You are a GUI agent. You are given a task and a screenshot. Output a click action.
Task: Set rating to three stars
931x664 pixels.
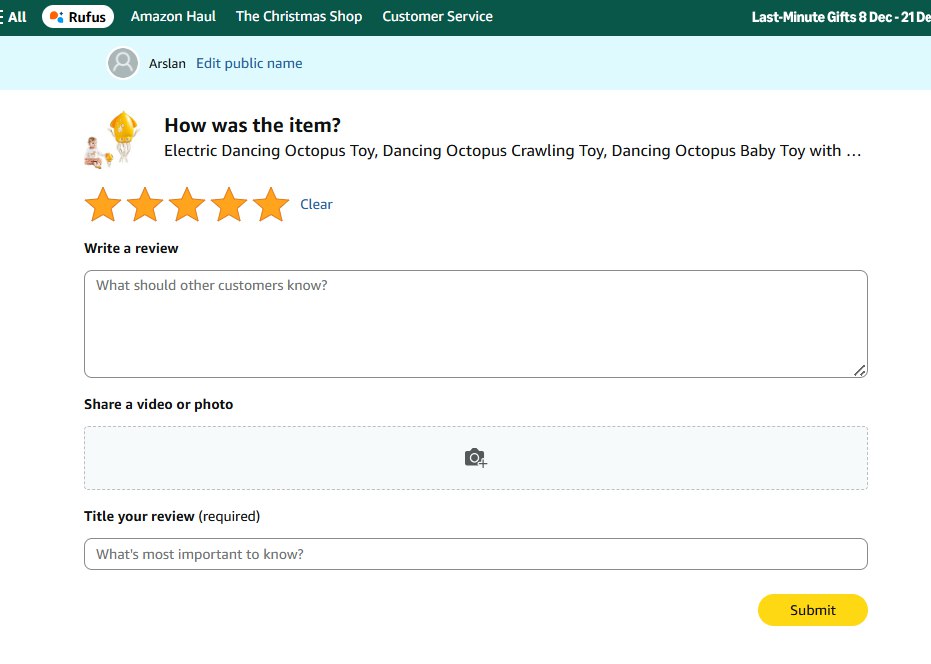click(187, 205)
